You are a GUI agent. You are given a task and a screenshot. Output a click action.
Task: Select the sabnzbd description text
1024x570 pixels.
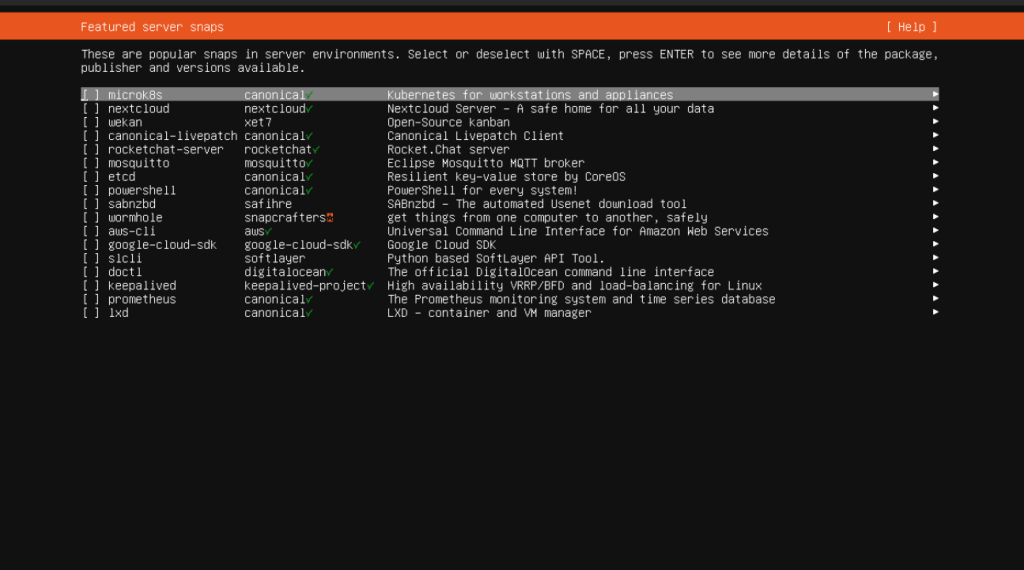tap(537, 204)
